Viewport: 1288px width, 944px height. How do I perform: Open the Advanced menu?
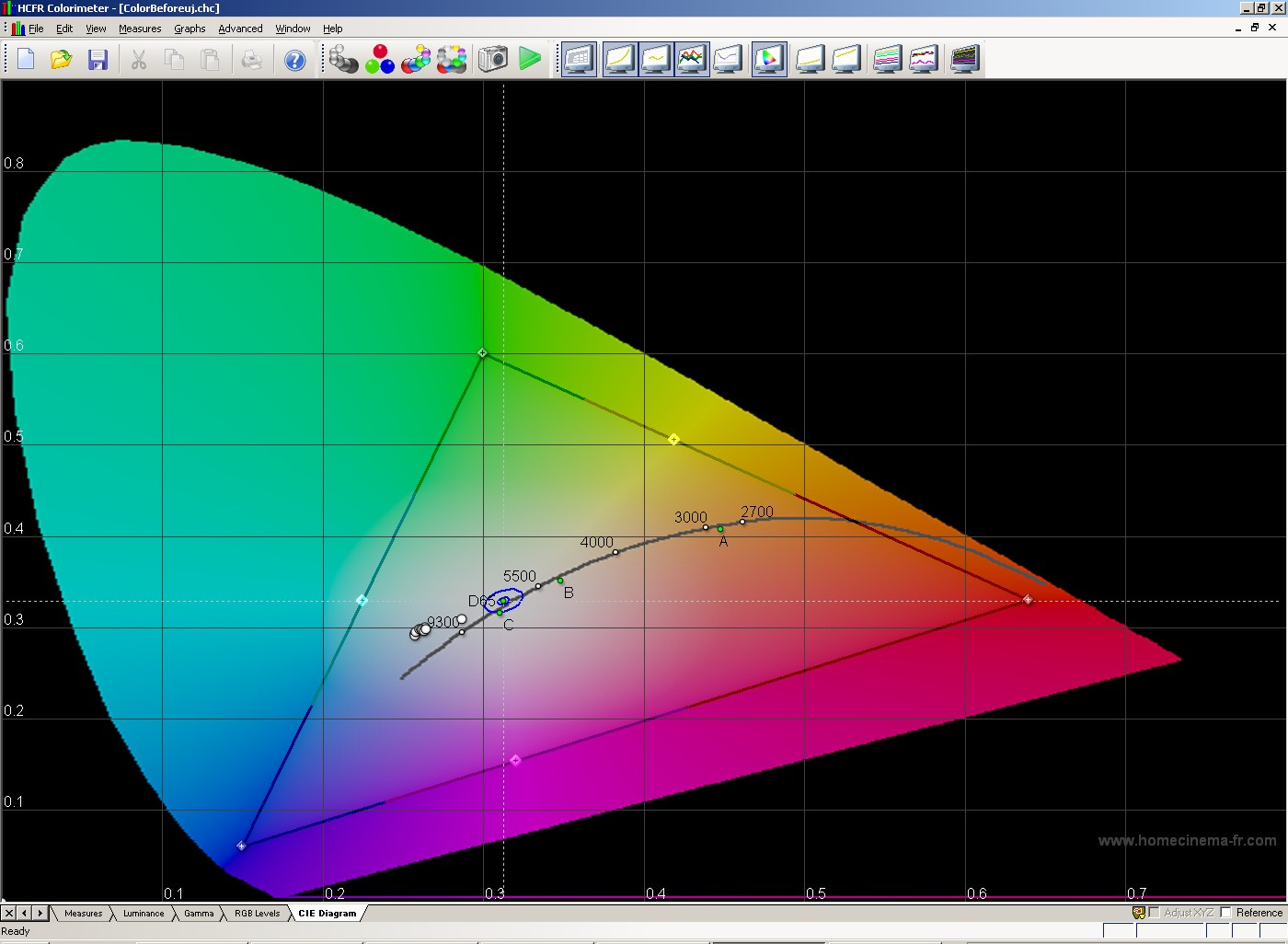[x=240, y=29]
